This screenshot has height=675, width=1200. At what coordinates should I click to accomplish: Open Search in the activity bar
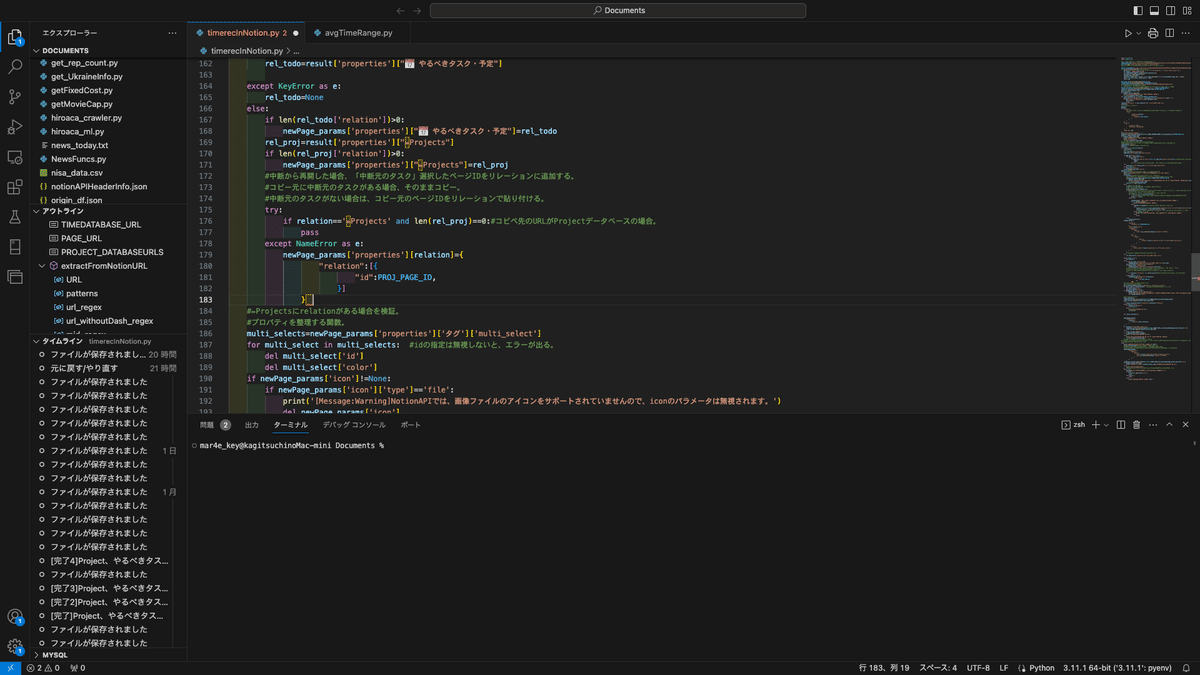point(14,68)
